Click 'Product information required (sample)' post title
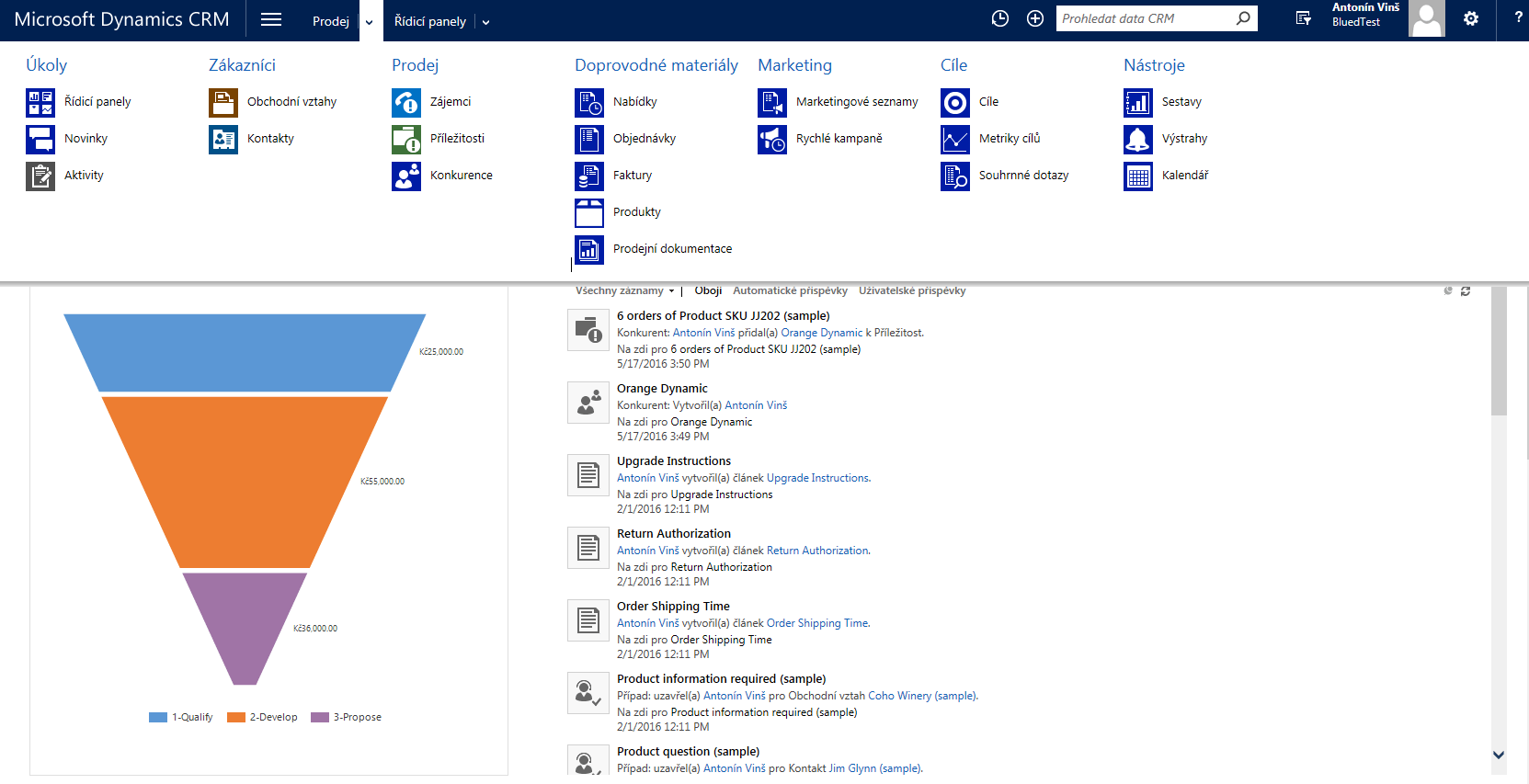1529x784 pixels. coord(721,679)
